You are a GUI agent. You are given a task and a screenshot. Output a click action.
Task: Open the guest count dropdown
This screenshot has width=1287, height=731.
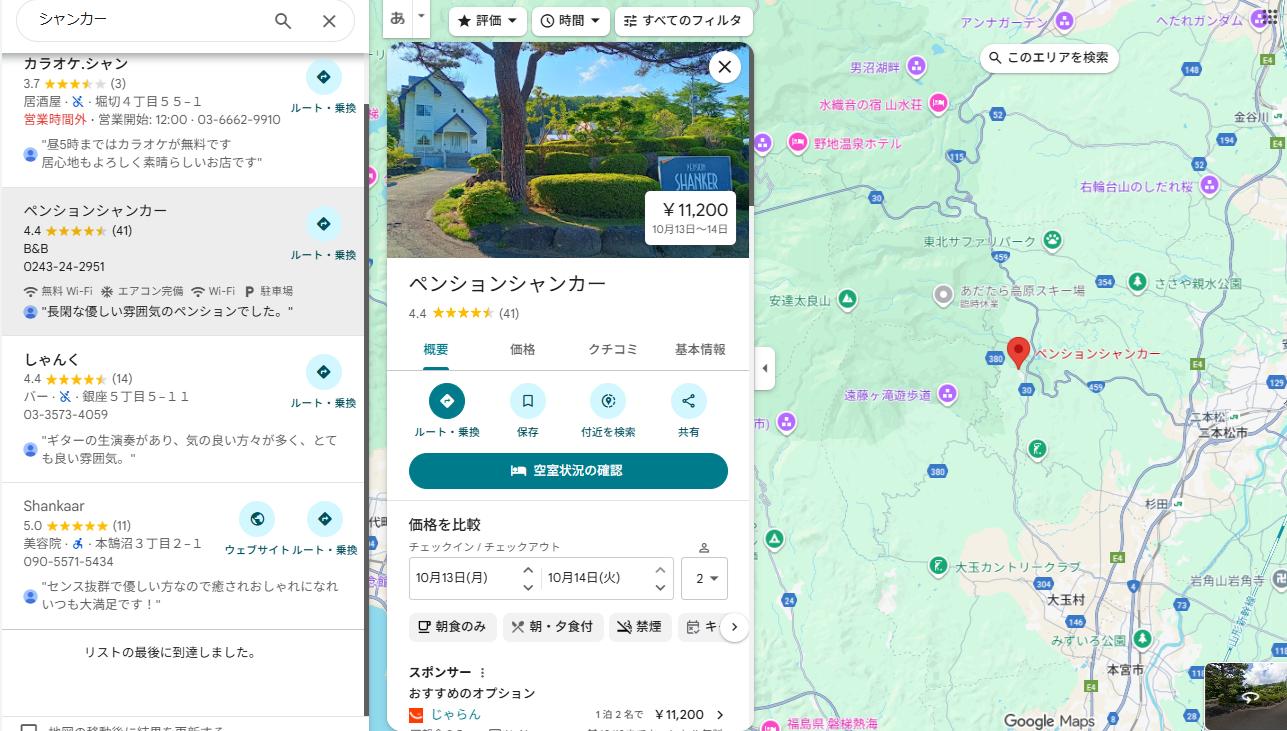(703, 578)
